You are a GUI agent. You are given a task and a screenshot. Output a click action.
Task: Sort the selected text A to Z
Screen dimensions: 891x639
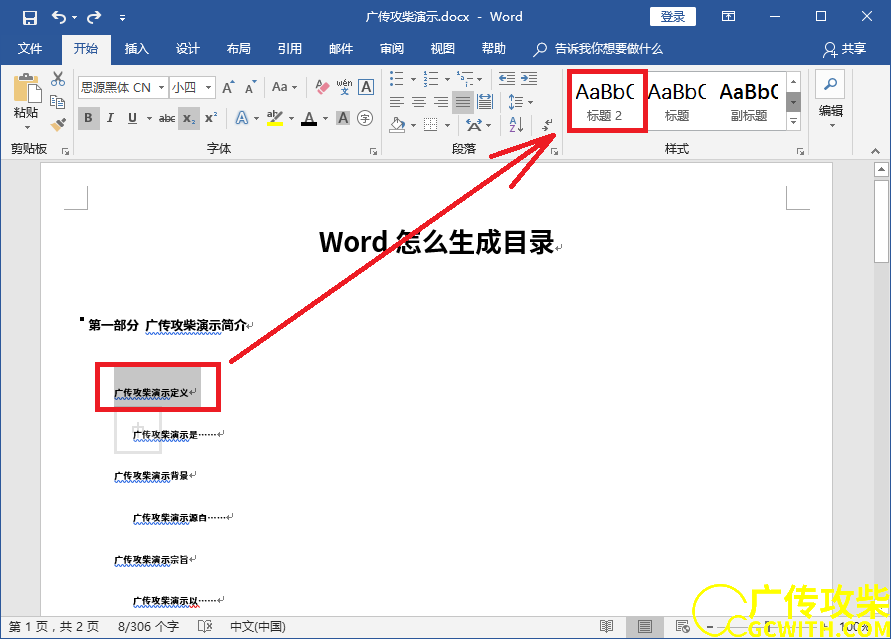point(516,124)
